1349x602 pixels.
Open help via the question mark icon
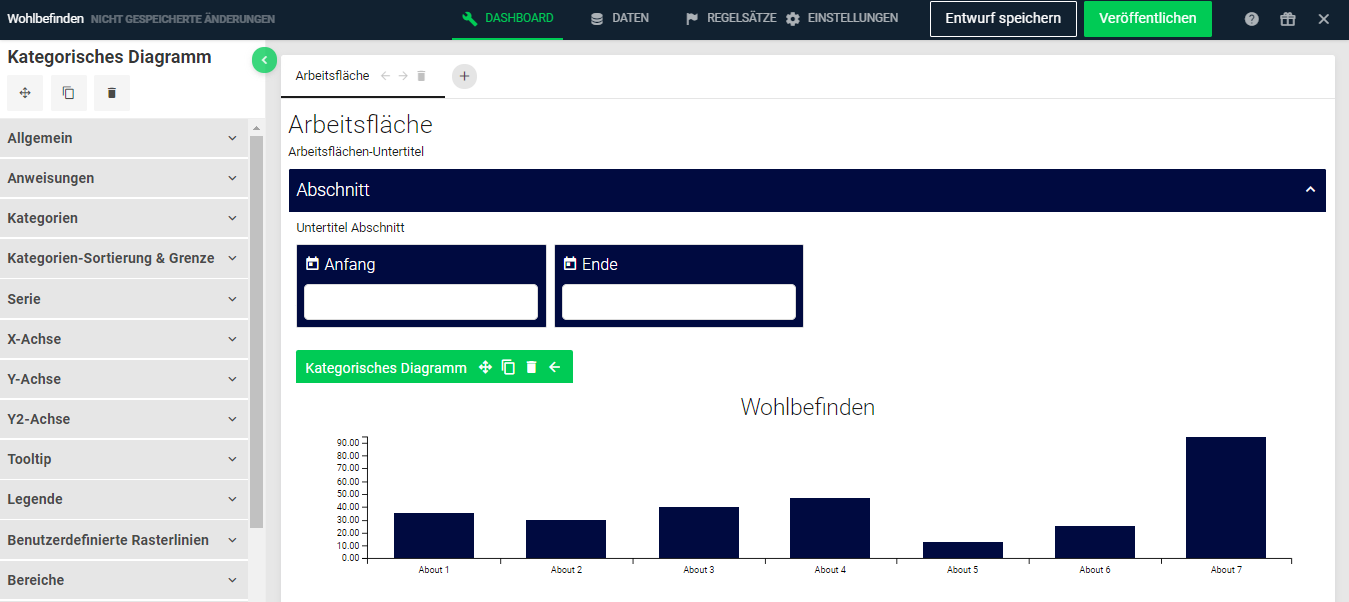pos(1252,19)
